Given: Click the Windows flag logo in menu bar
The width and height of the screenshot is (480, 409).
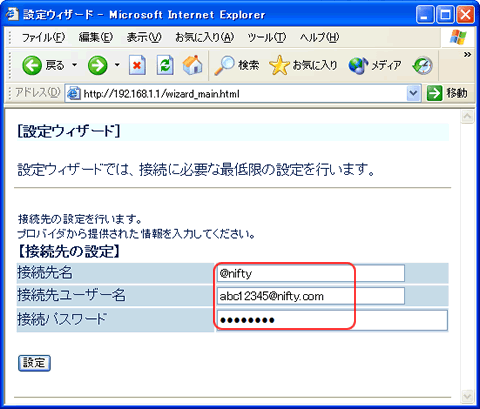Looking at the screenshot, I should 458,37.
